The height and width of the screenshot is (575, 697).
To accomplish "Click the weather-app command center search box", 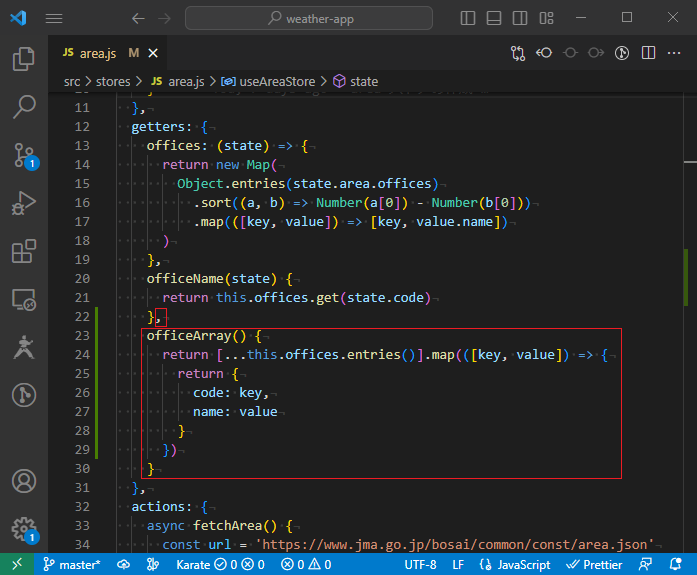I will pyautogui.click(x=309, y=18).
